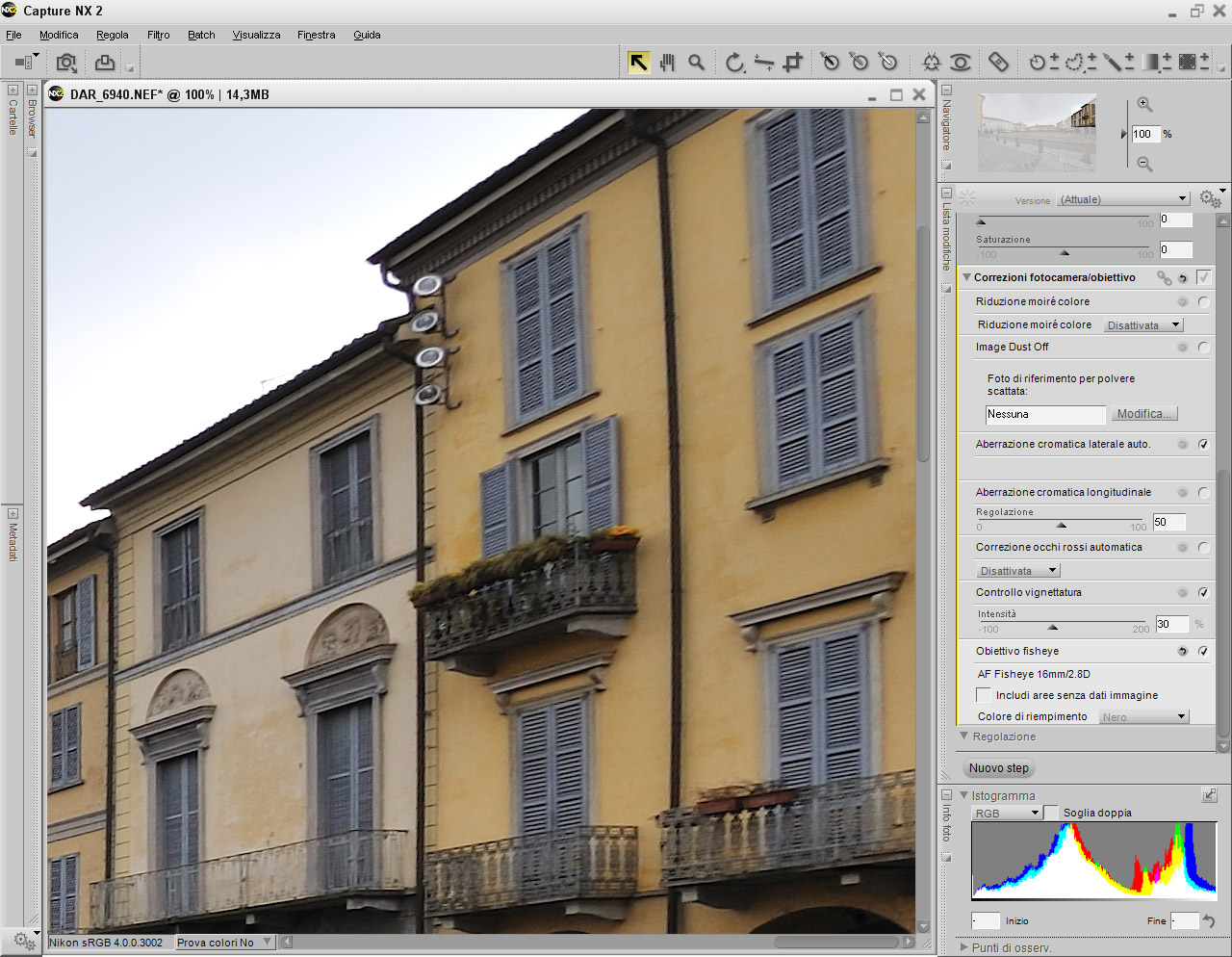Screen dimensions: 1232x957
Task: Click the Saturazione slider handle
Action: tap(1065, 252)
